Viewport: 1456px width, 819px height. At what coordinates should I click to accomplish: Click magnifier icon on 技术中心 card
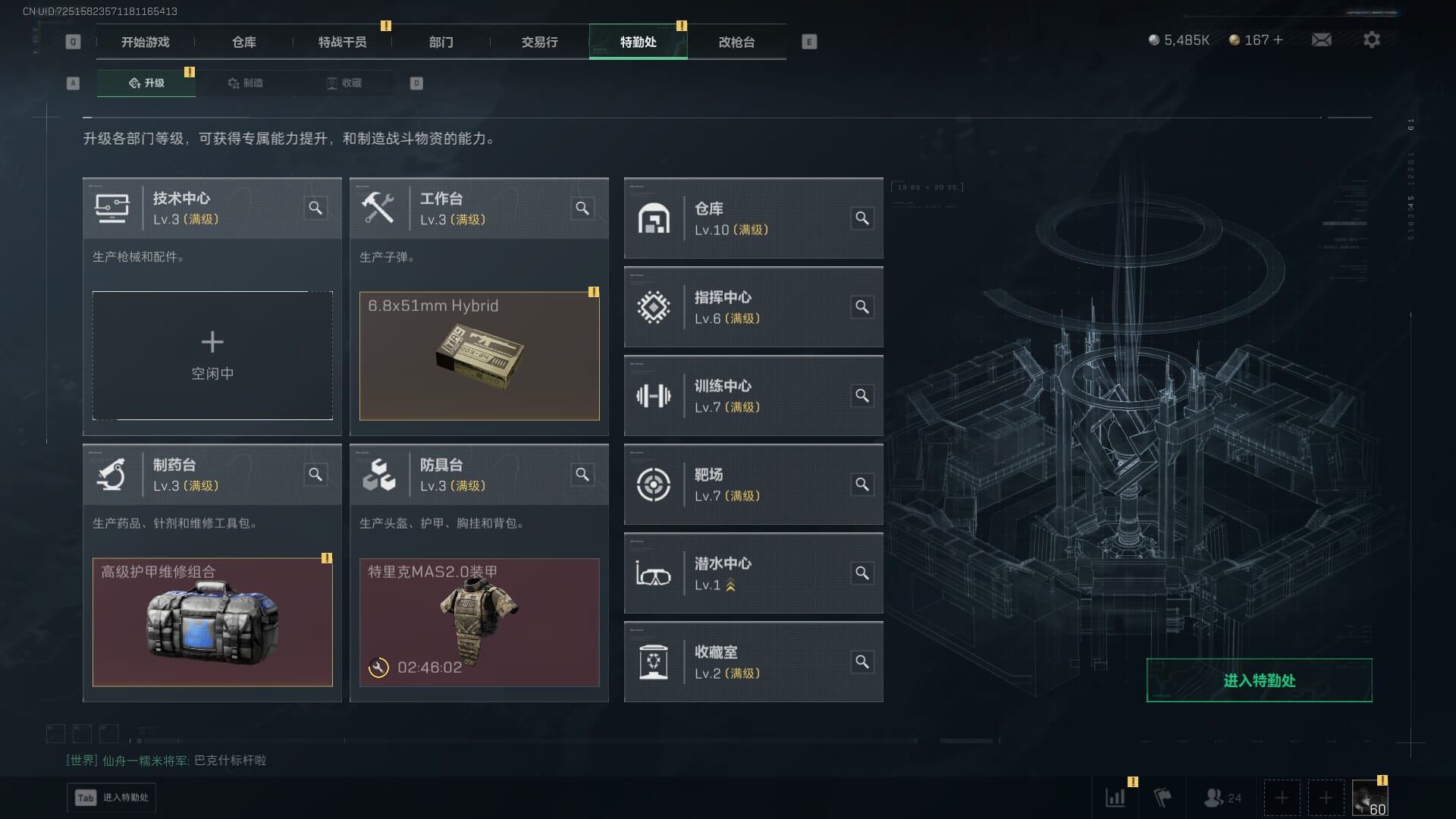(315, 208)
